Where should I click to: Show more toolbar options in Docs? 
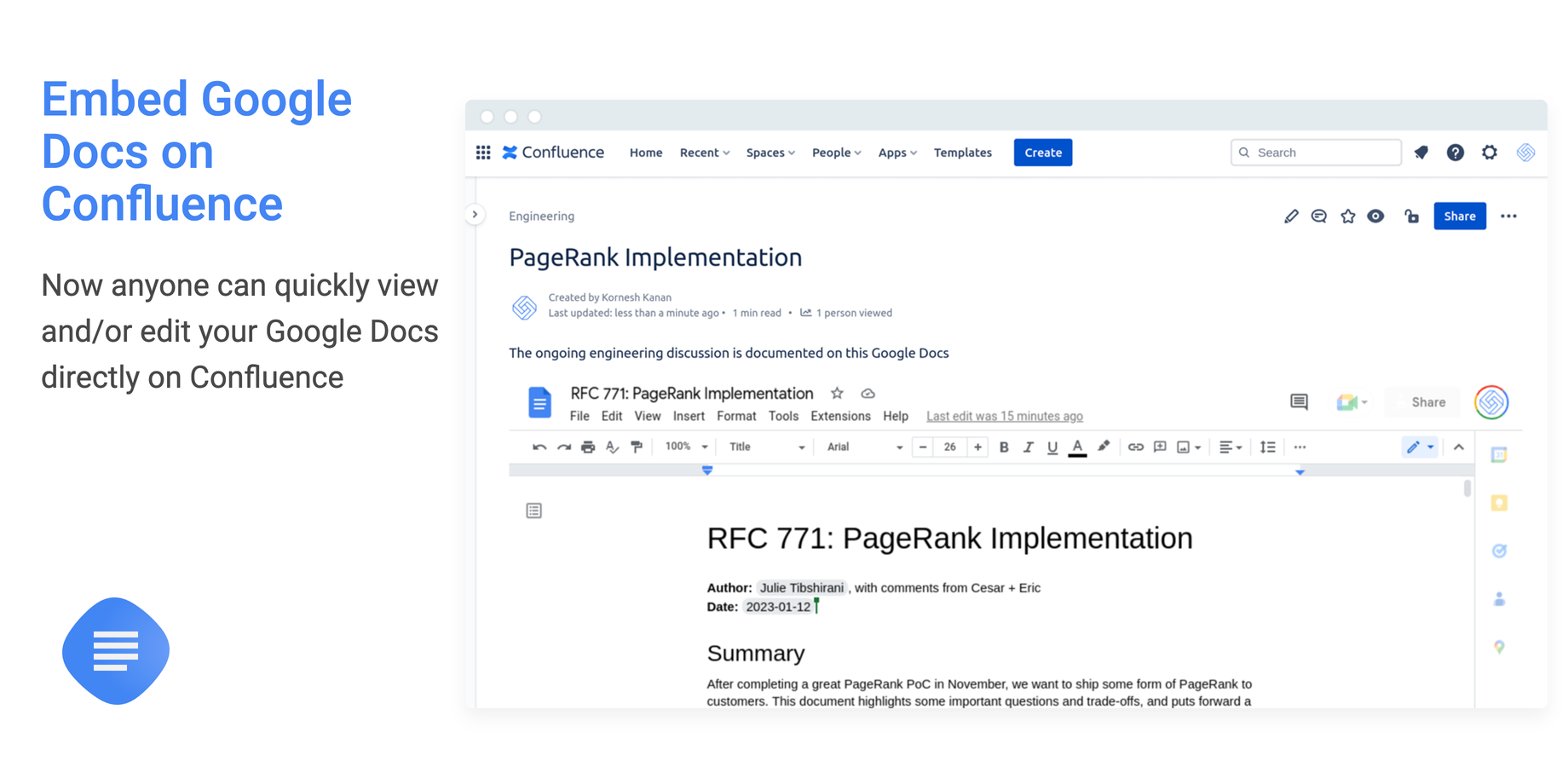(x=1300, y=447)
